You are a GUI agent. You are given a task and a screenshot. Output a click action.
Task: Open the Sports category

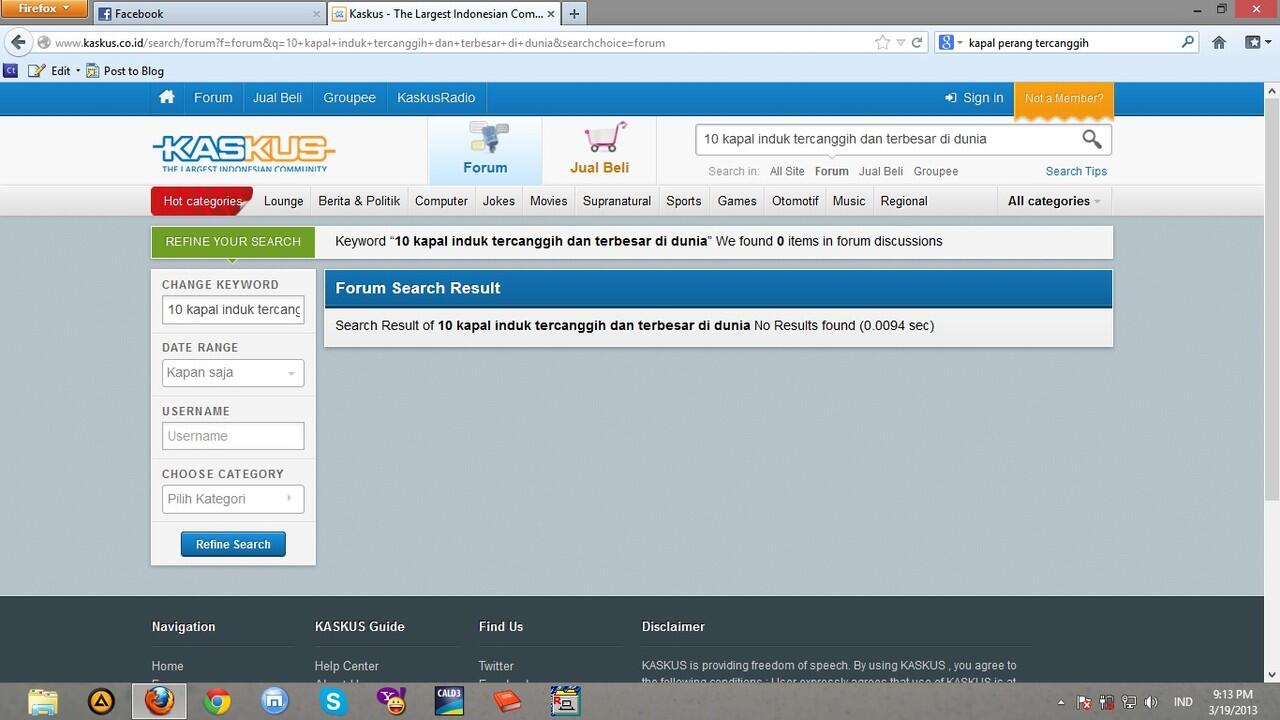coord(684,201)
